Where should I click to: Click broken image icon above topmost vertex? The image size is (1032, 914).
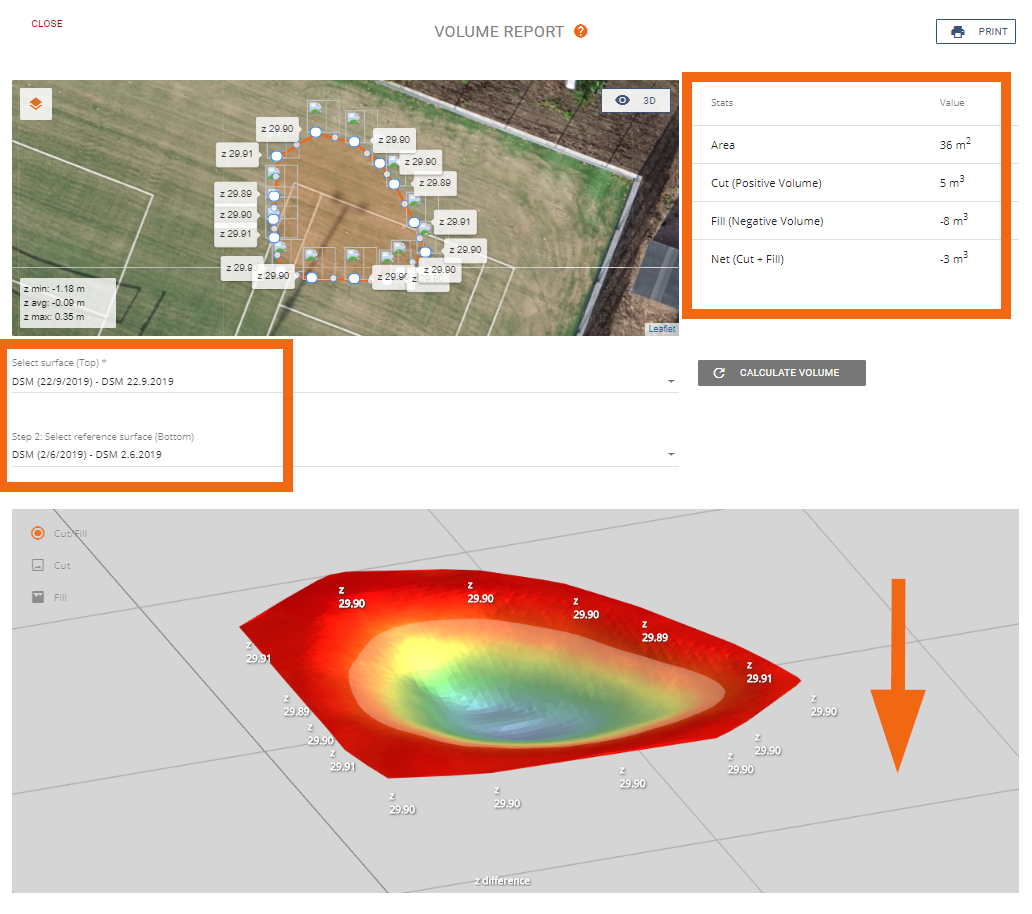[315, 109]
